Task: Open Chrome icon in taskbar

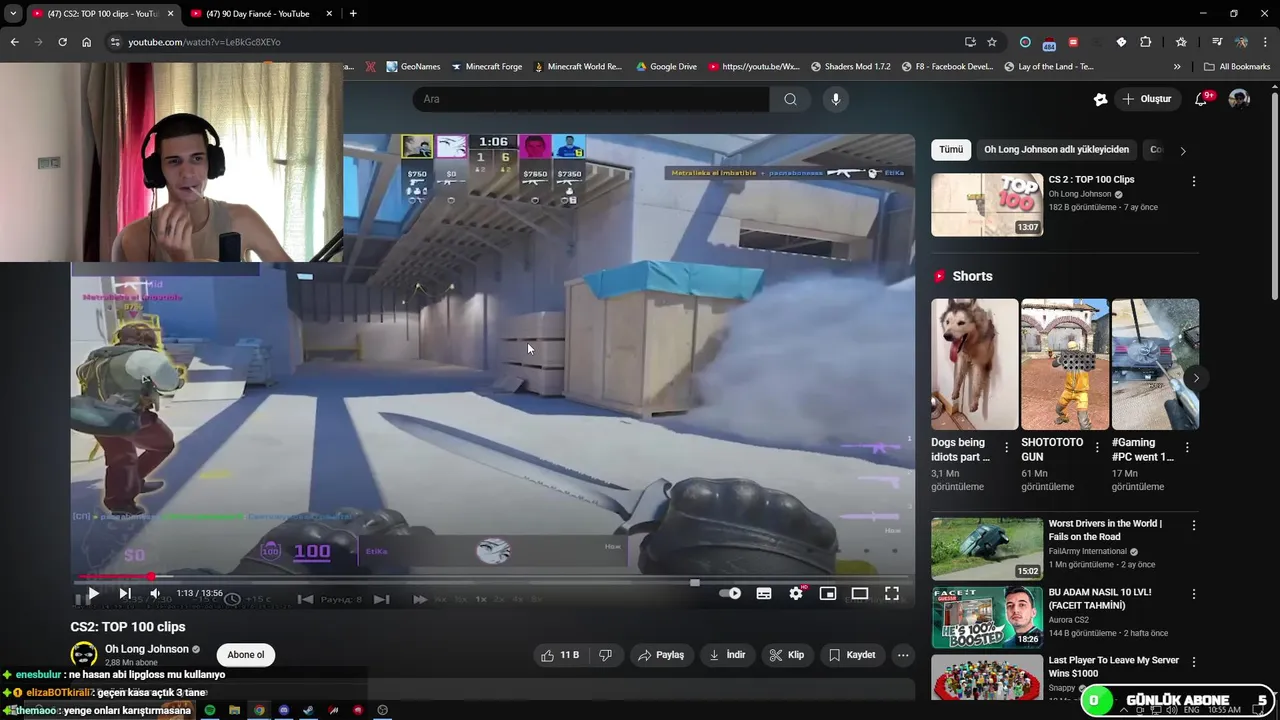Action: [x=259, y=710]
